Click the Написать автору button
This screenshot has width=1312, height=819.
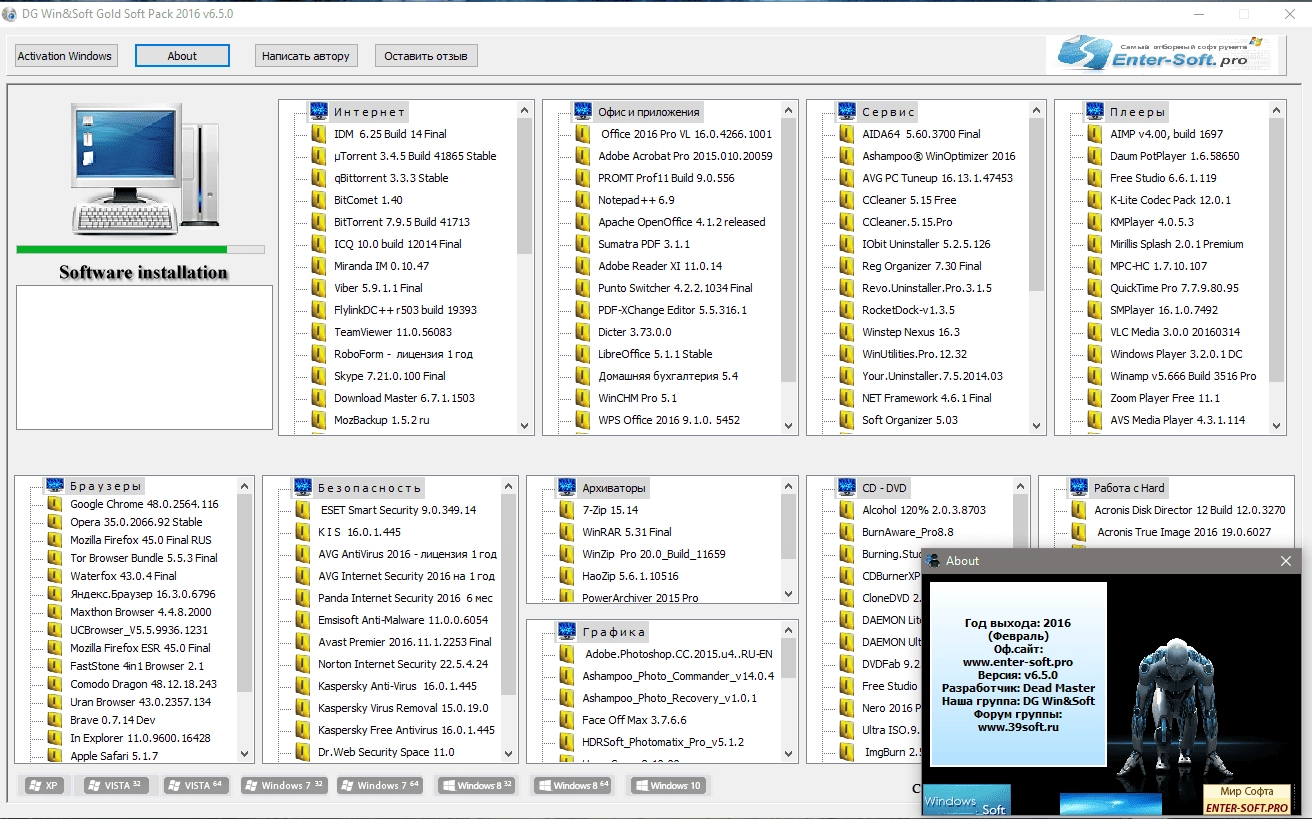[306, 56]
